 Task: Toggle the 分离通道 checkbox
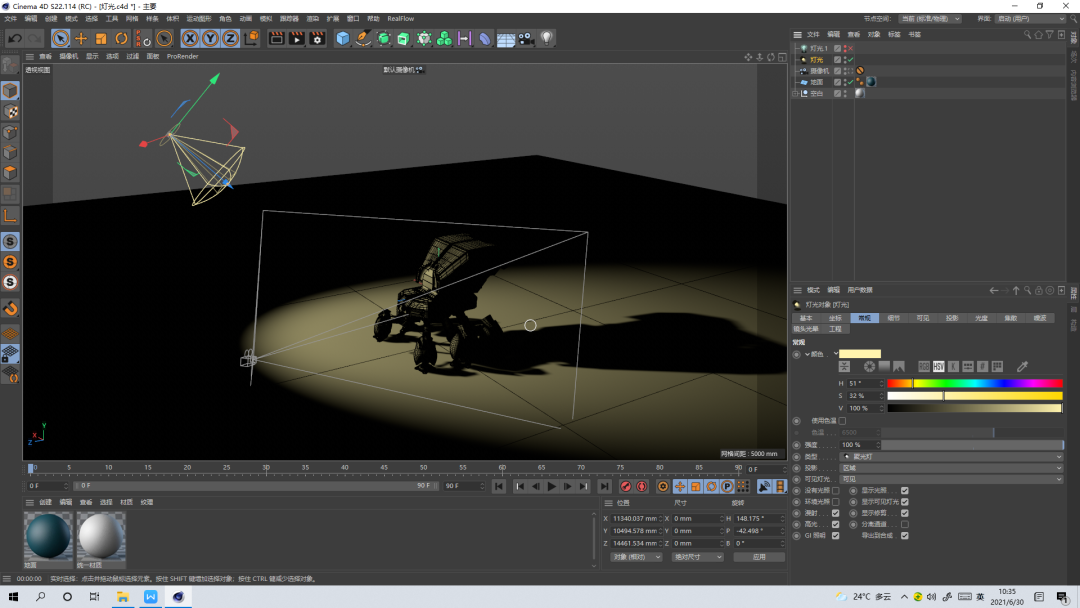tap(904, 525)
